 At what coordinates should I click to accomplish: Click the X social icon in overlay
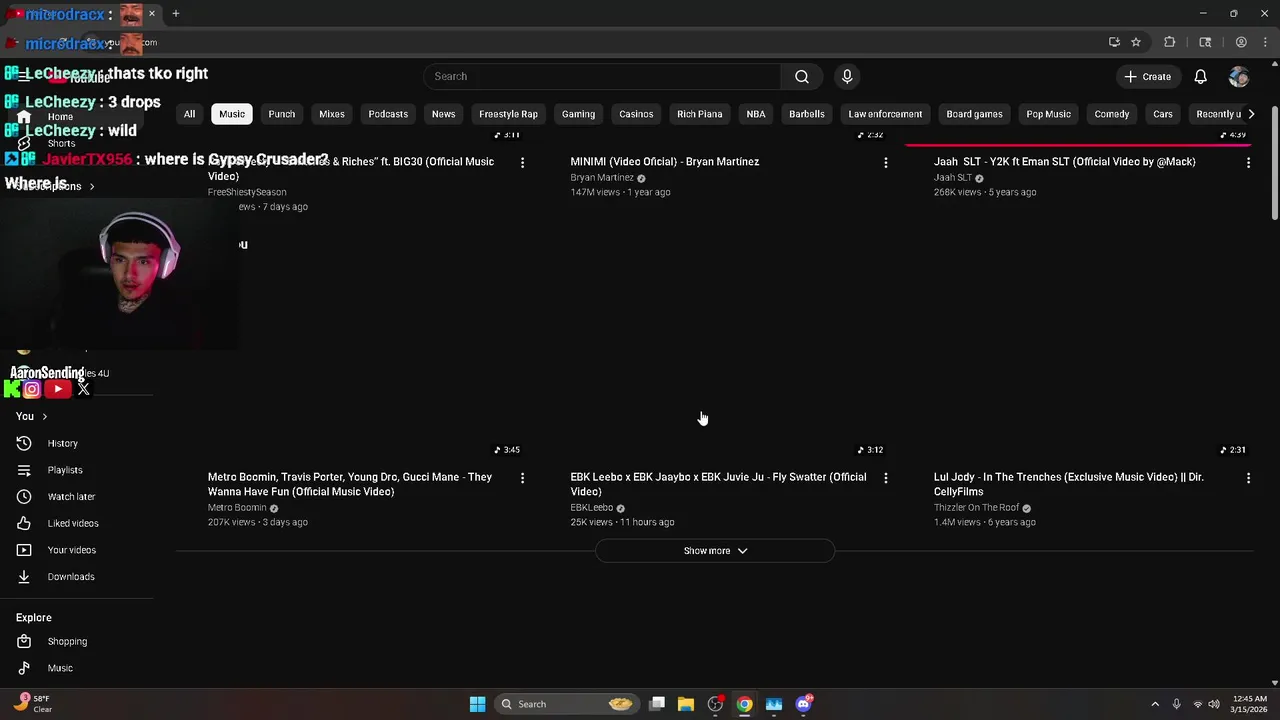(84, 390)
